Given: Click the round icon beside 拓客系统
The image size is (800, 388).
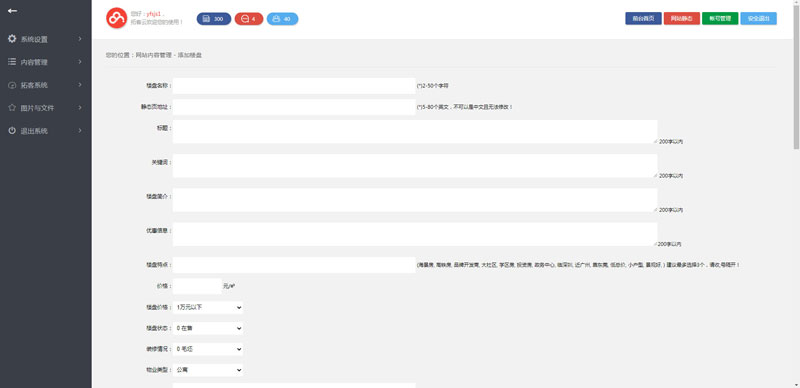Looking at the screenshot, I should pos(12,85).
